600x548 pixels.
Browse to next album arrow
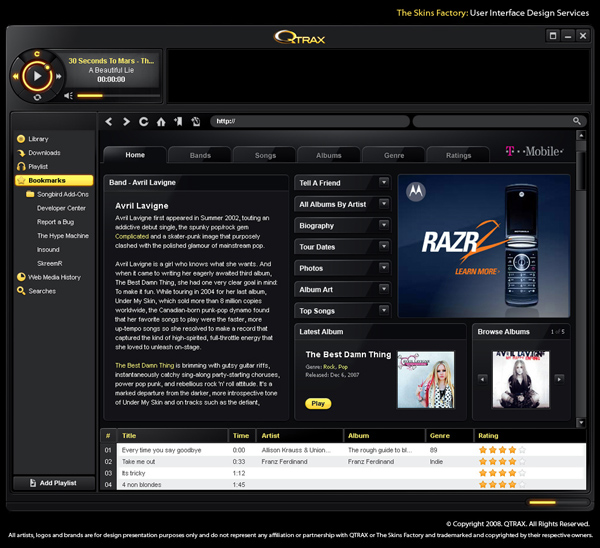pos(559,379)
